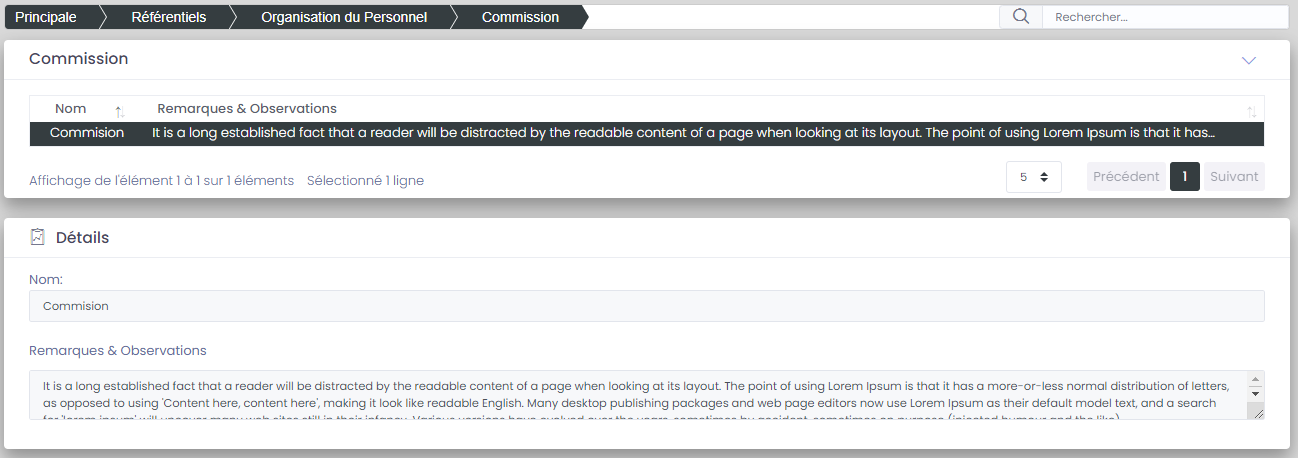
Task: Collapse the Commission panel with chevron
Action: click(x=1248, y=60)
